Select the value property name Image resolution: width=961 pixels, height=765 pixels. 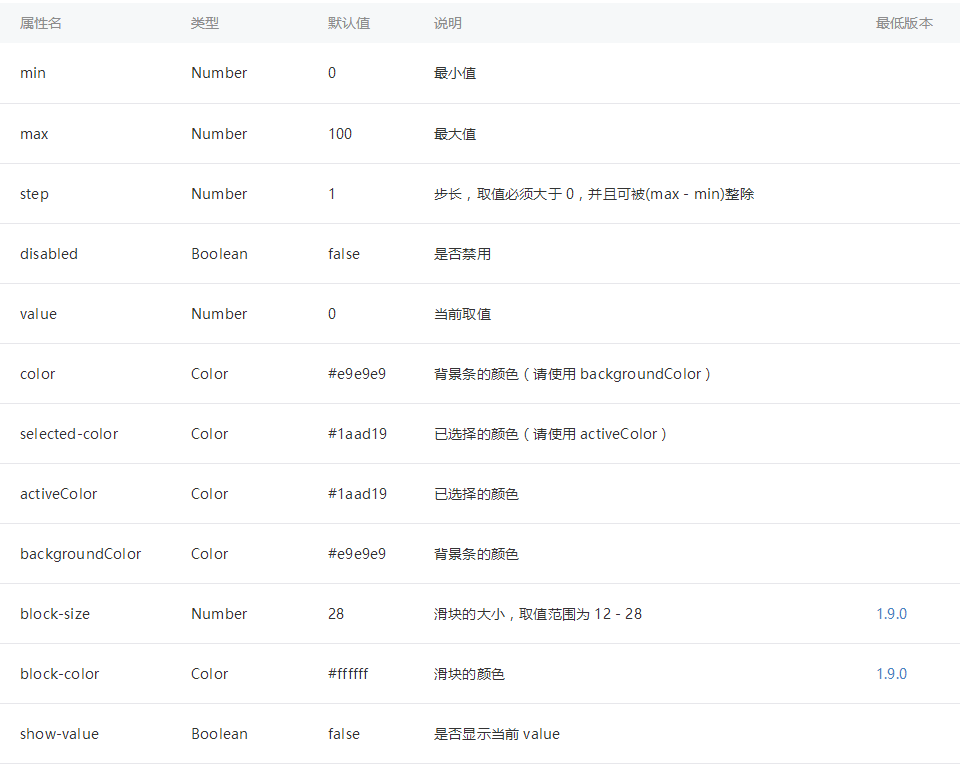coord(39,314)
